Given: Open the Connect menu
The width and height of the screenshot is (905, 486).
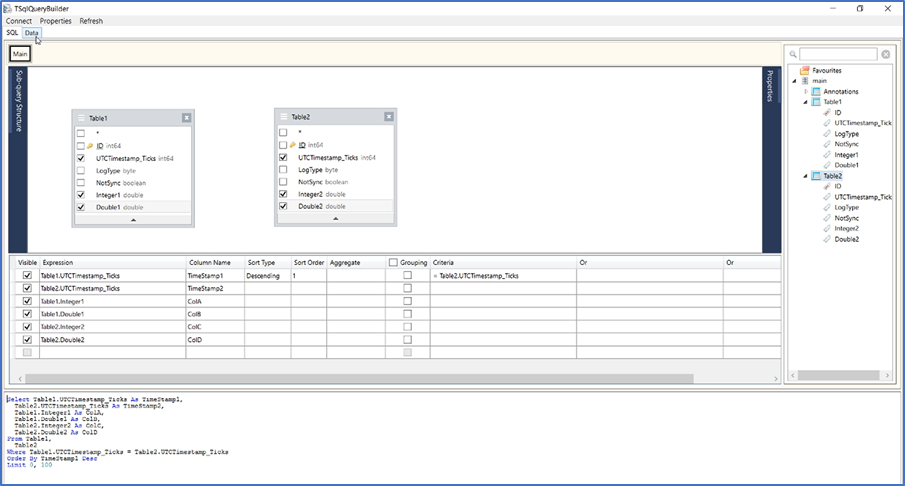Looking at the screenshot, I should click(x=19, y=21).
